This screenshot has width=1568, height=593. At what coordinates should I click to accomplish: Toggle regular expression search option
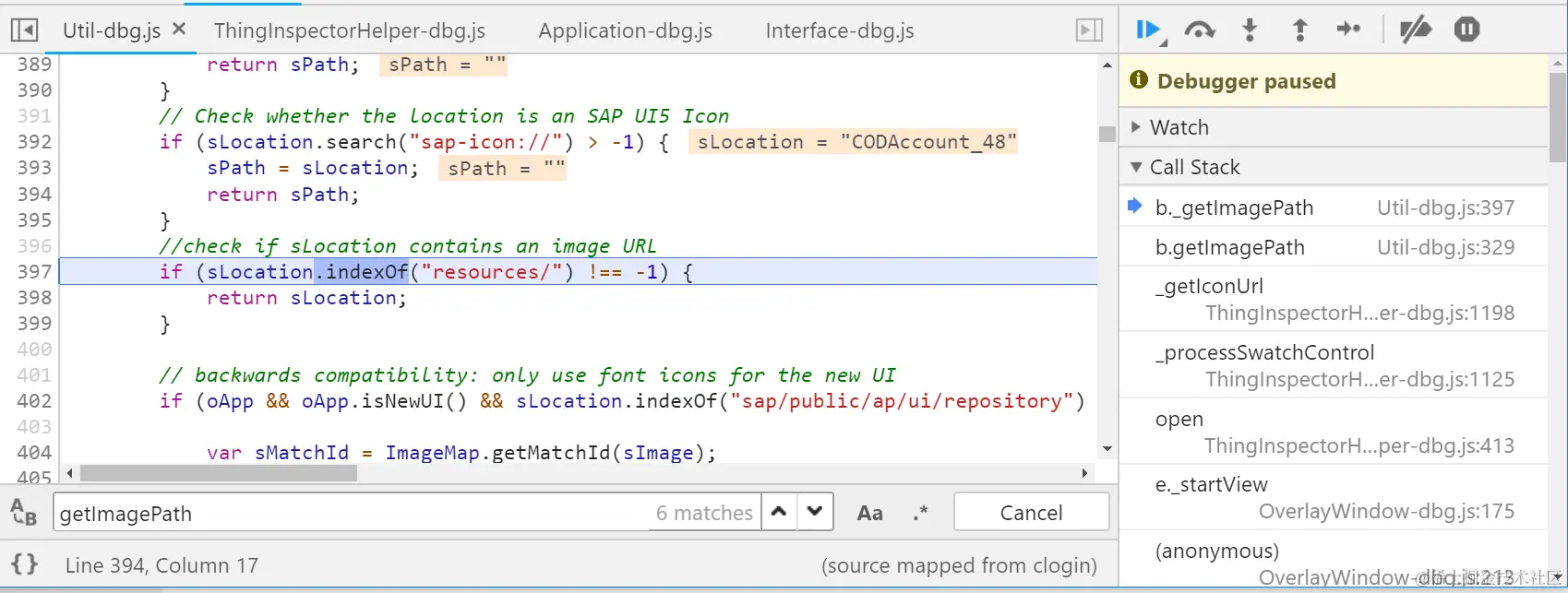click(x=920, y=513)
